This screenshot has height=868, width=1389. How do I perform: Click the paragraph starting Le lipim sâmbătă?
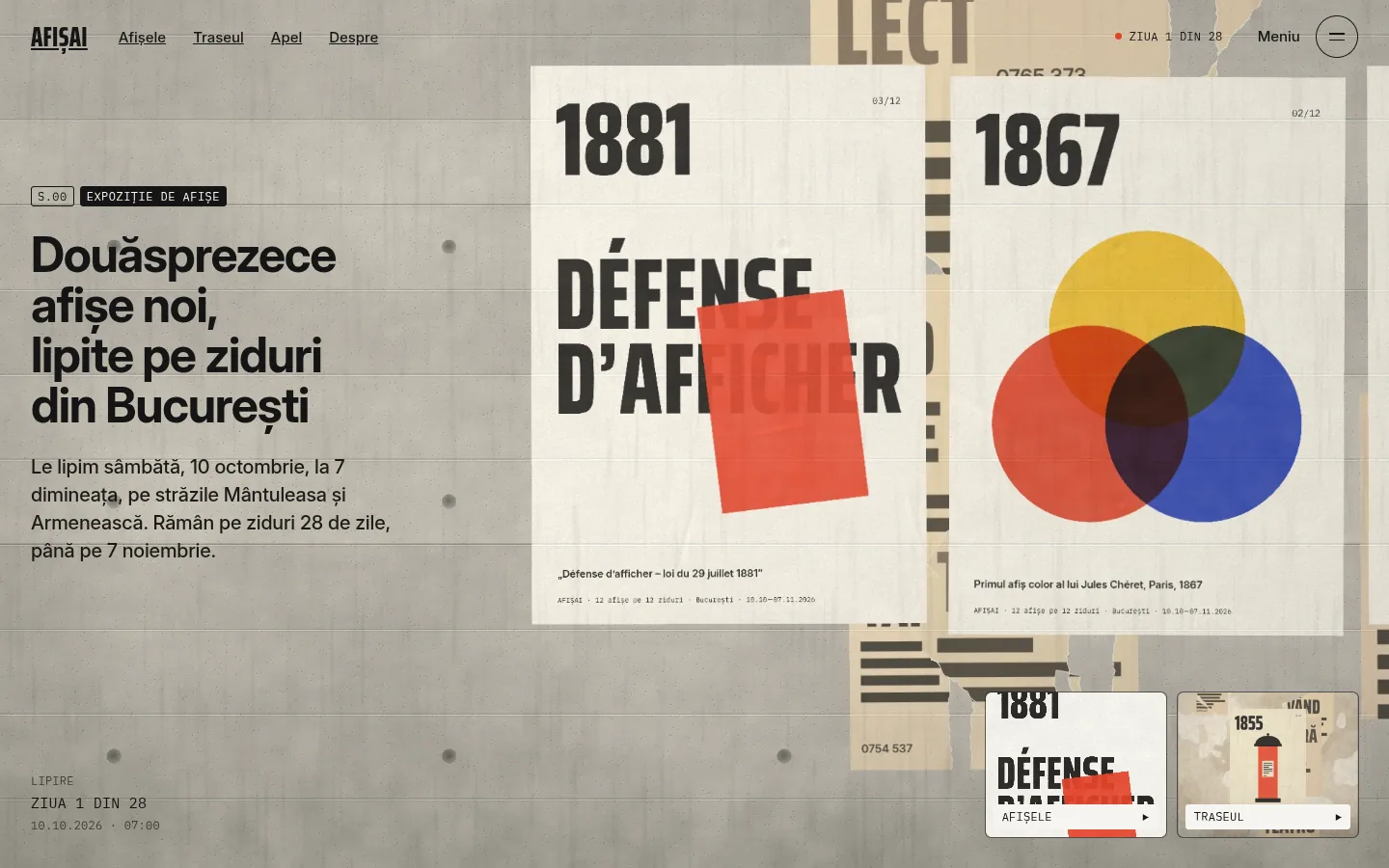click(x=210, y=508)
